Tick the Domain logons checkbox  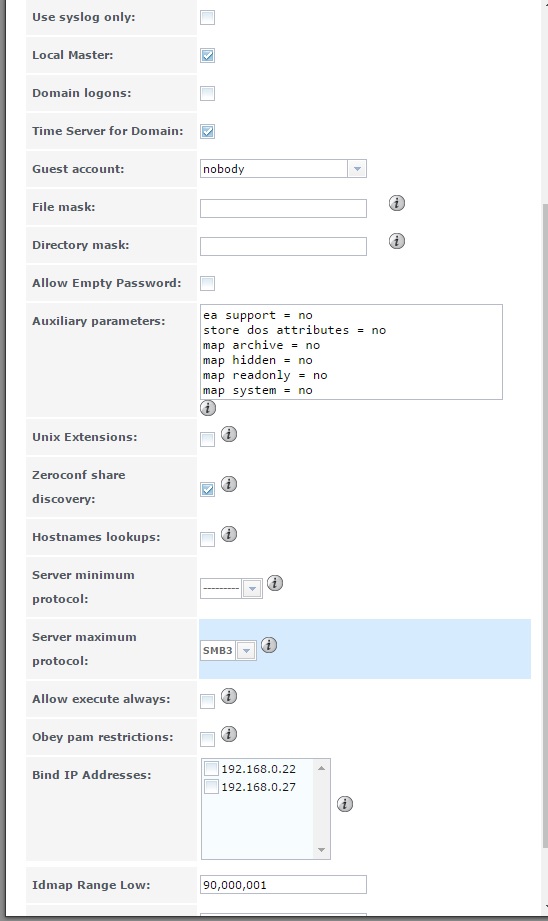click(207, 93)
